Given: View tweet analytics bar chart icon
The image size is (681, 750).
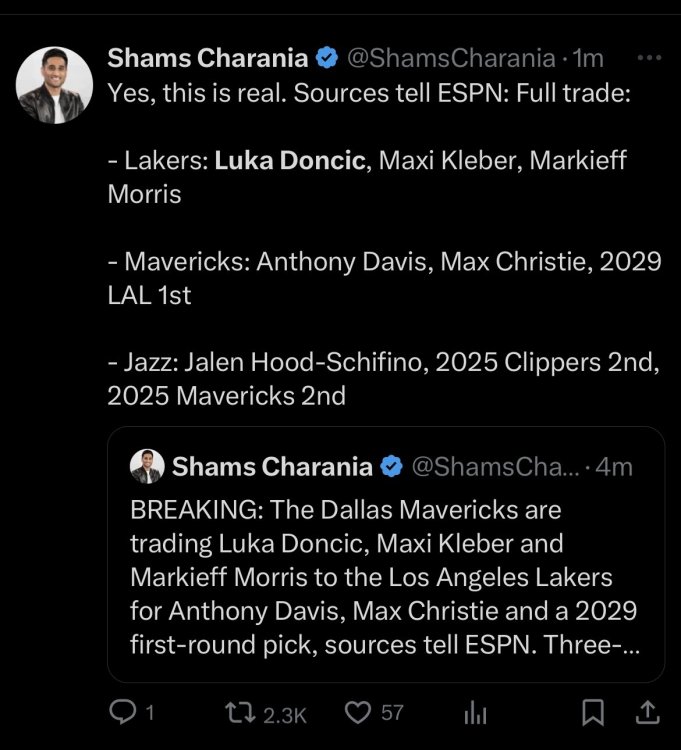Looking at the screenshot, I should tap(476, 712).
